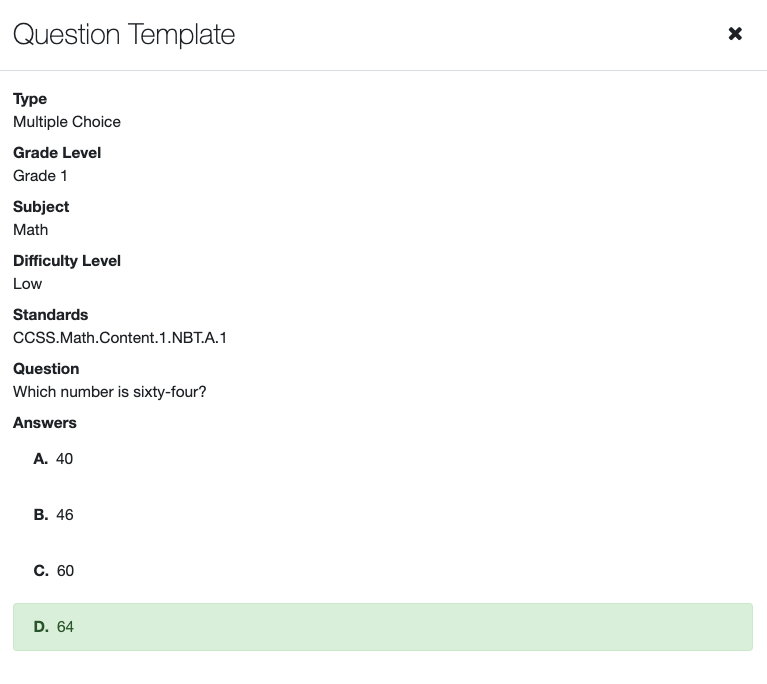Click the Standards field label

tap(50, 315)
